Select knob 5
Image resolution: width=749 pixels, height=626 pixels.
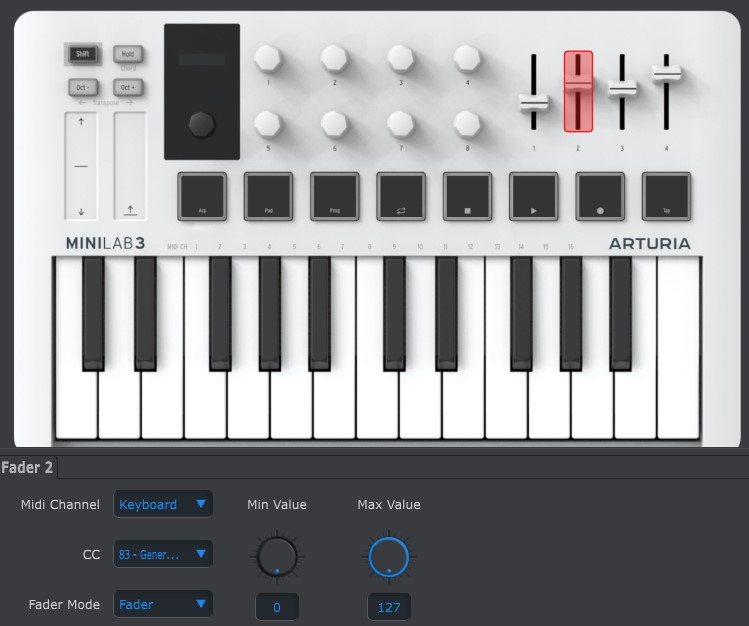(268, 124)
